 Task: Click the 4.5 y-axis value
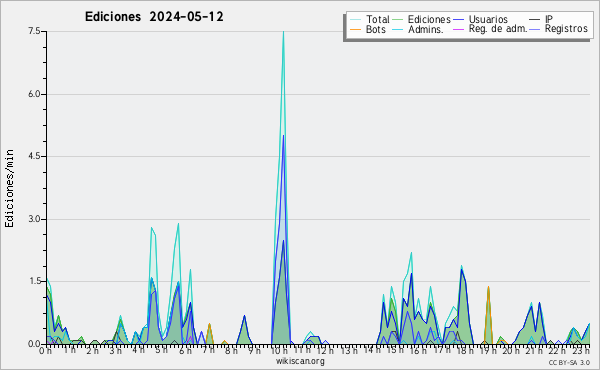pos(34,156)
